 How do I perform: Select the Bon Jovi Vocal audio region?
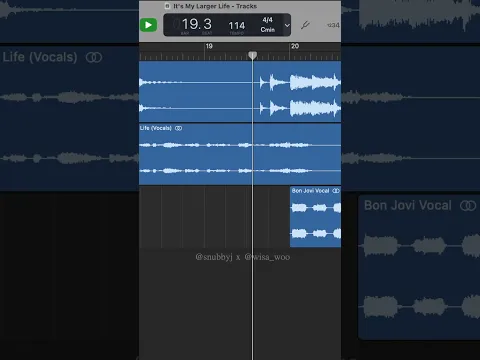click(x=315, y=217)
